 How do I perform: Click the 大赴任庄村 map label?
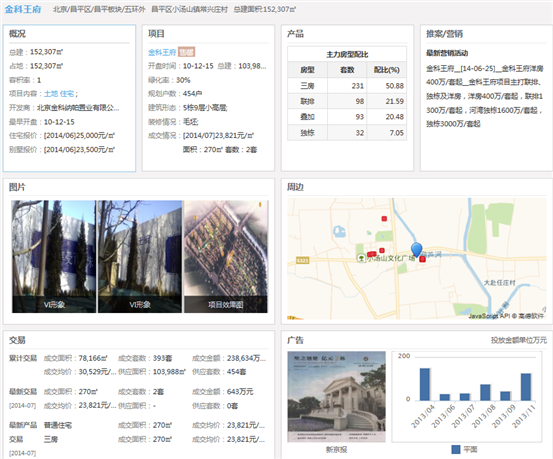(x=500, y=283)
